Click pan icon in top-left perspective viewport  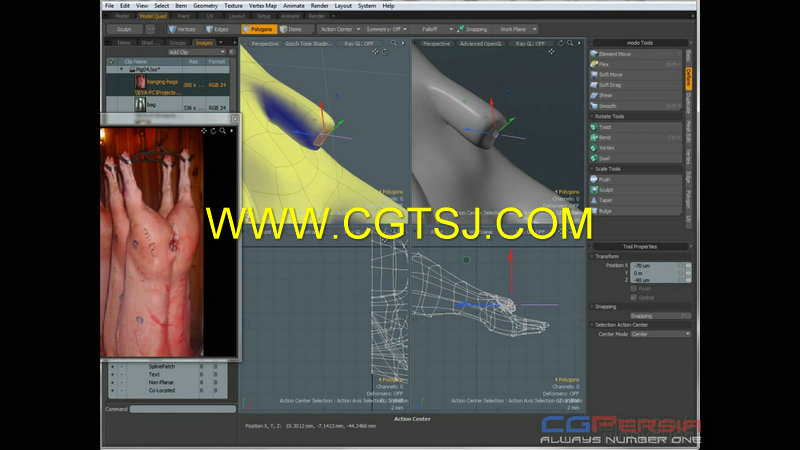(x=376, y=52)
